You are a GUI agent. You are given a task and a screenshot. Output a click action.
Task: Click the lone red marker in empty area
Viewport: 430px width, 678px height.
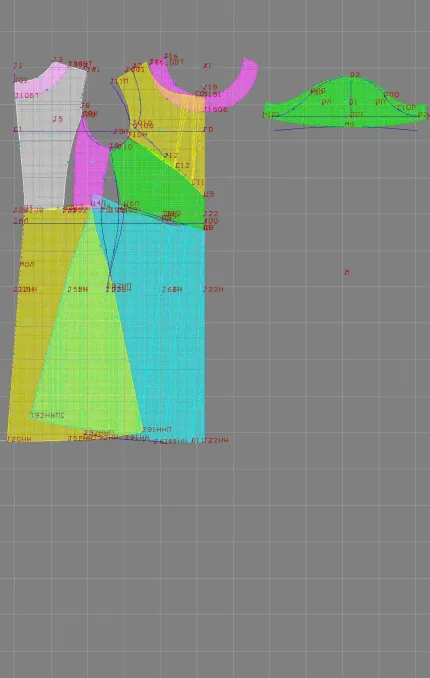[347, 272]
